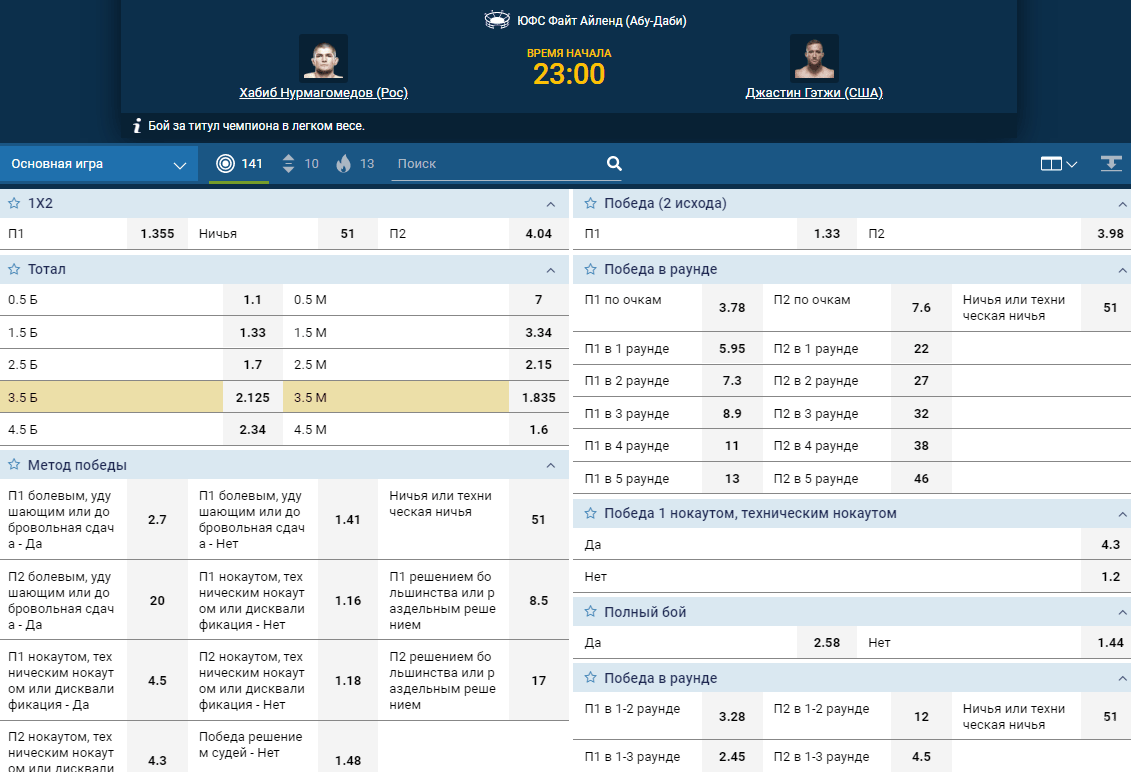The image size is (1131, 772).
Task: Click the magnifier search icon
Action: tap(614, 164)
